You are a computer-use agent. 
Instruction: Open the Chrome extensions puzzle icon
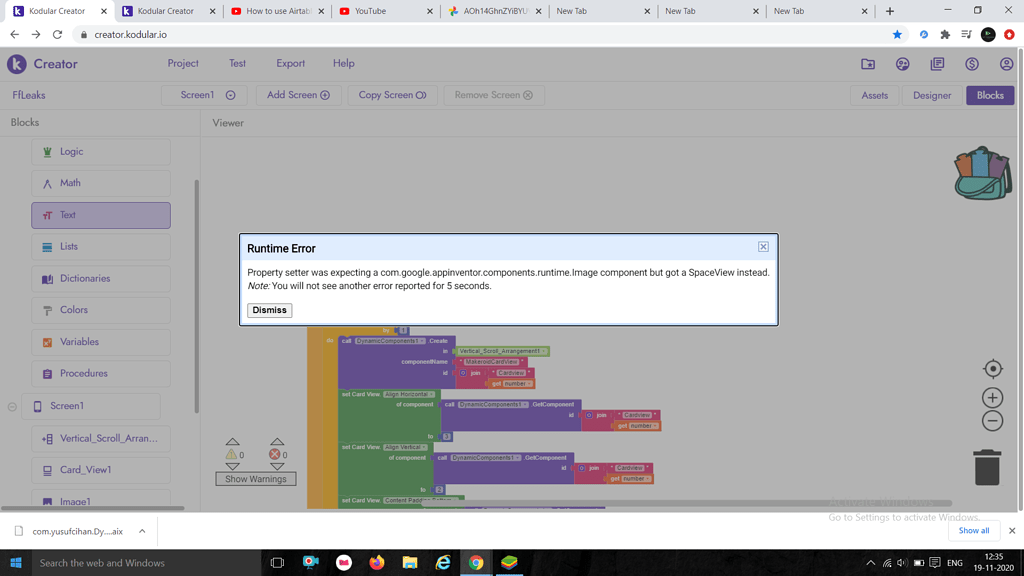tap(945, 35)
